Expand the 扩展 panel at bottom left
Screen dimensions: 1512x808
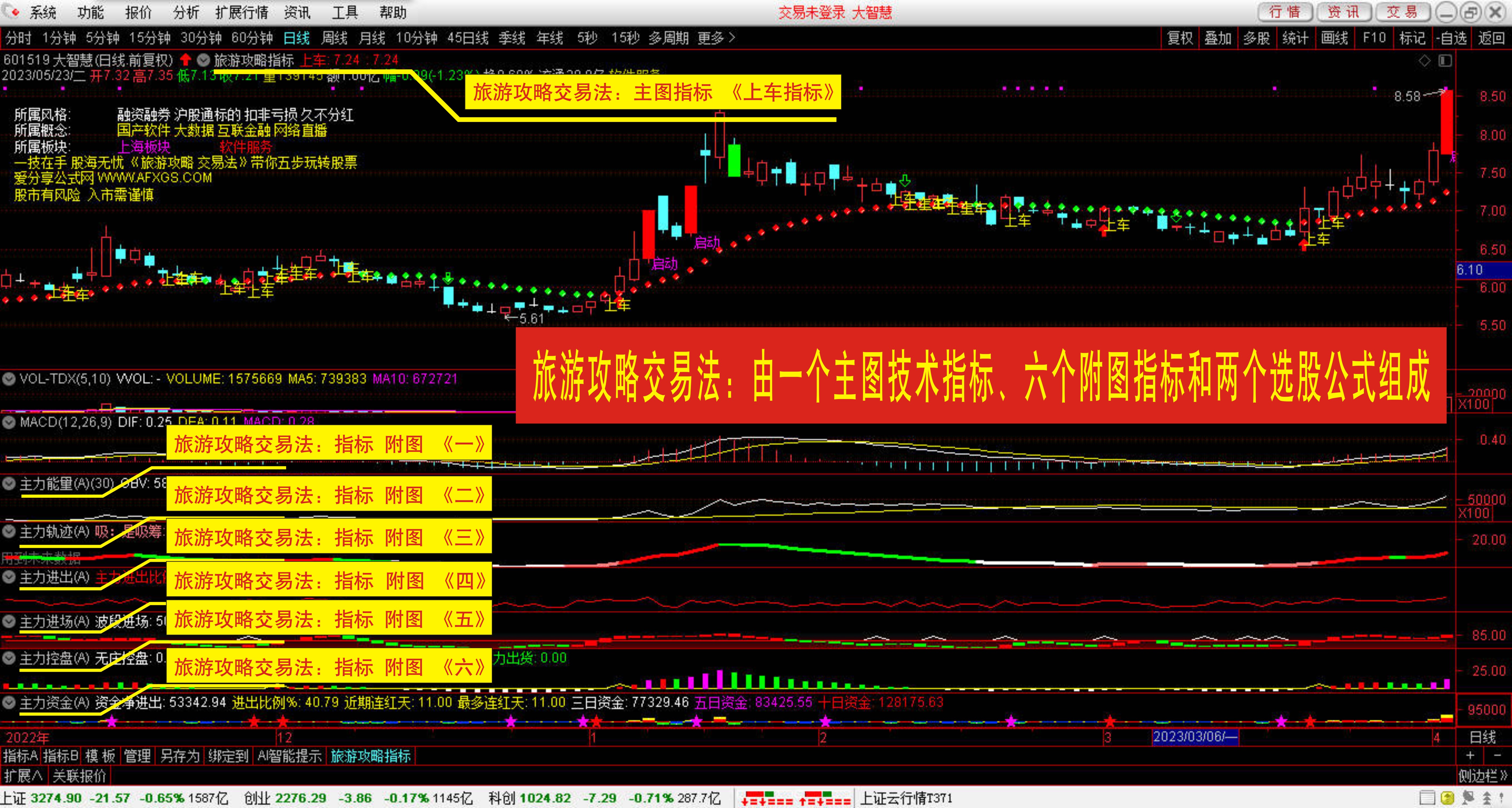[23, 776]
